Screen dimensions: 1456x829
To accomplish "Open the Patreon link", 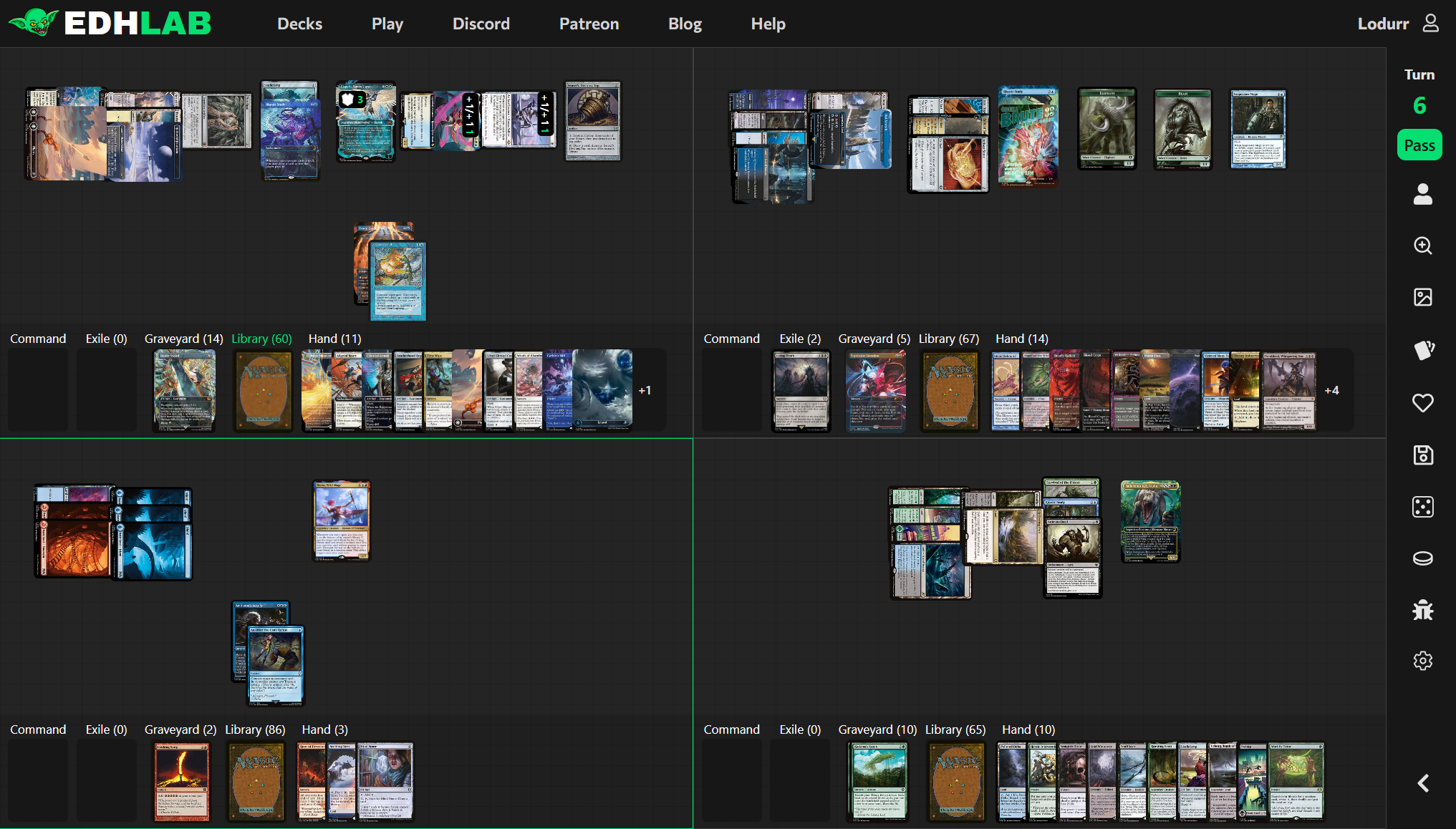I will click(x=589, y=24).
